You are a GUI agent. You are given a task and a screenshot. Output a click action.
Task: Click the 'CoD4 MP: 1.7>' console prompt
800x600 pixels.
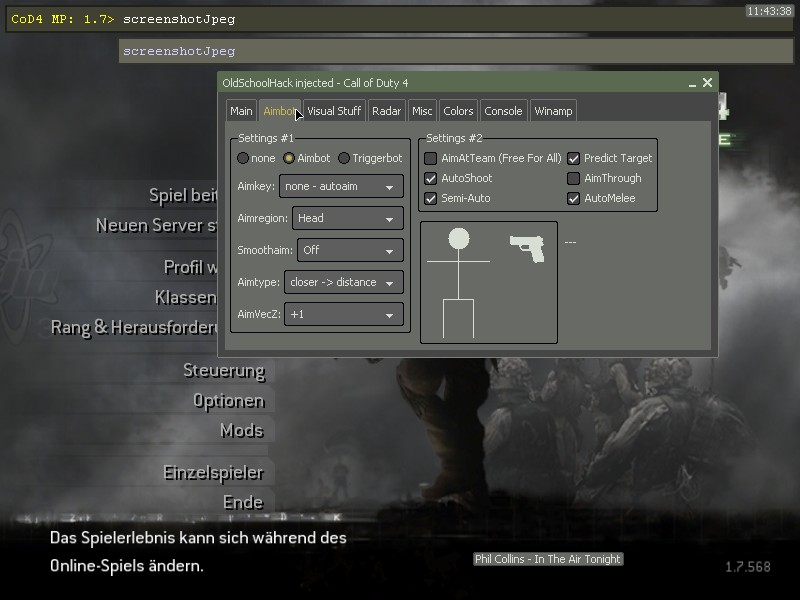coord(63,19)
